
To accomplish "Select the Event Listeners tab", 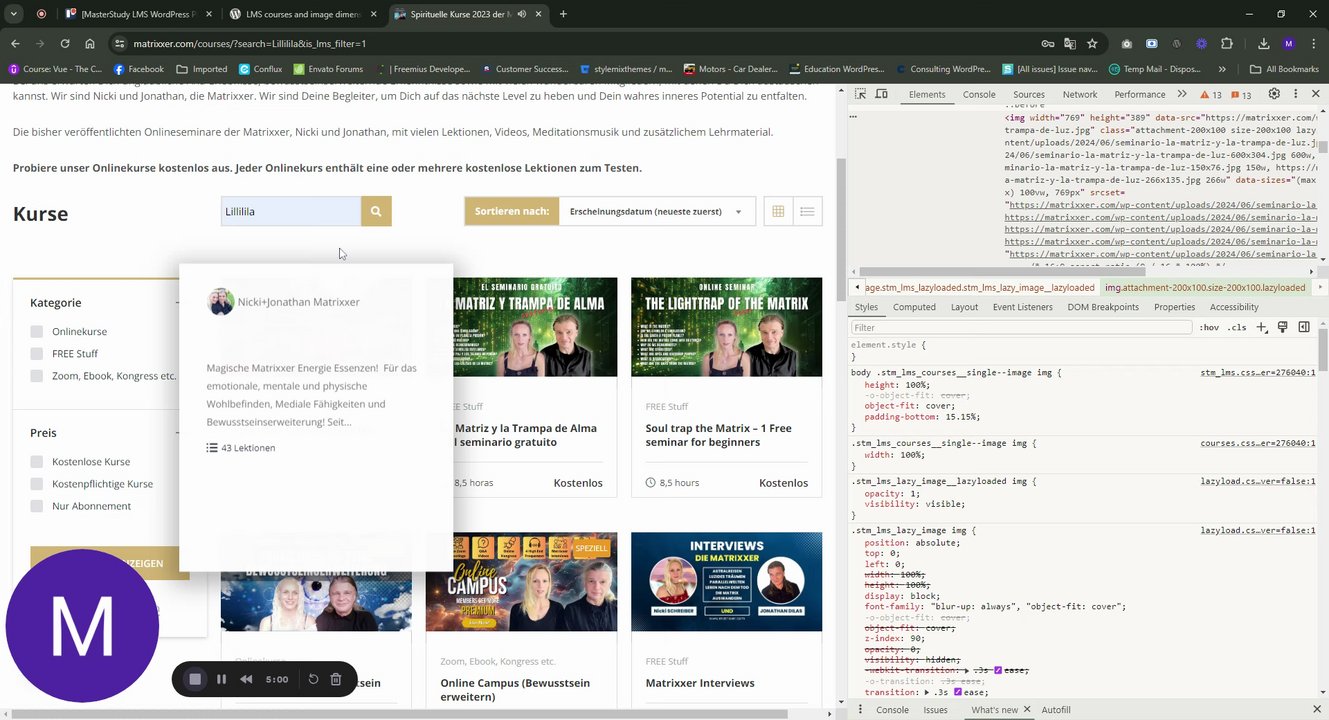I will click(1021, 307).
